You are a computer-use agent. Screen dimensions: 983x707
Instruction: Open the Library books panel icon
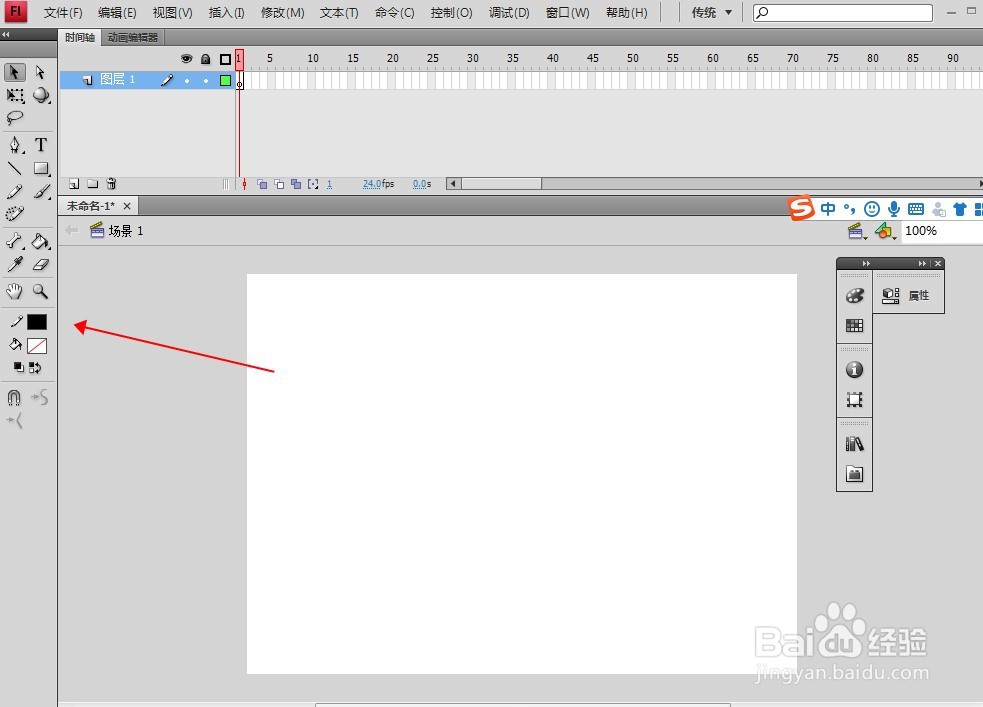854,444
